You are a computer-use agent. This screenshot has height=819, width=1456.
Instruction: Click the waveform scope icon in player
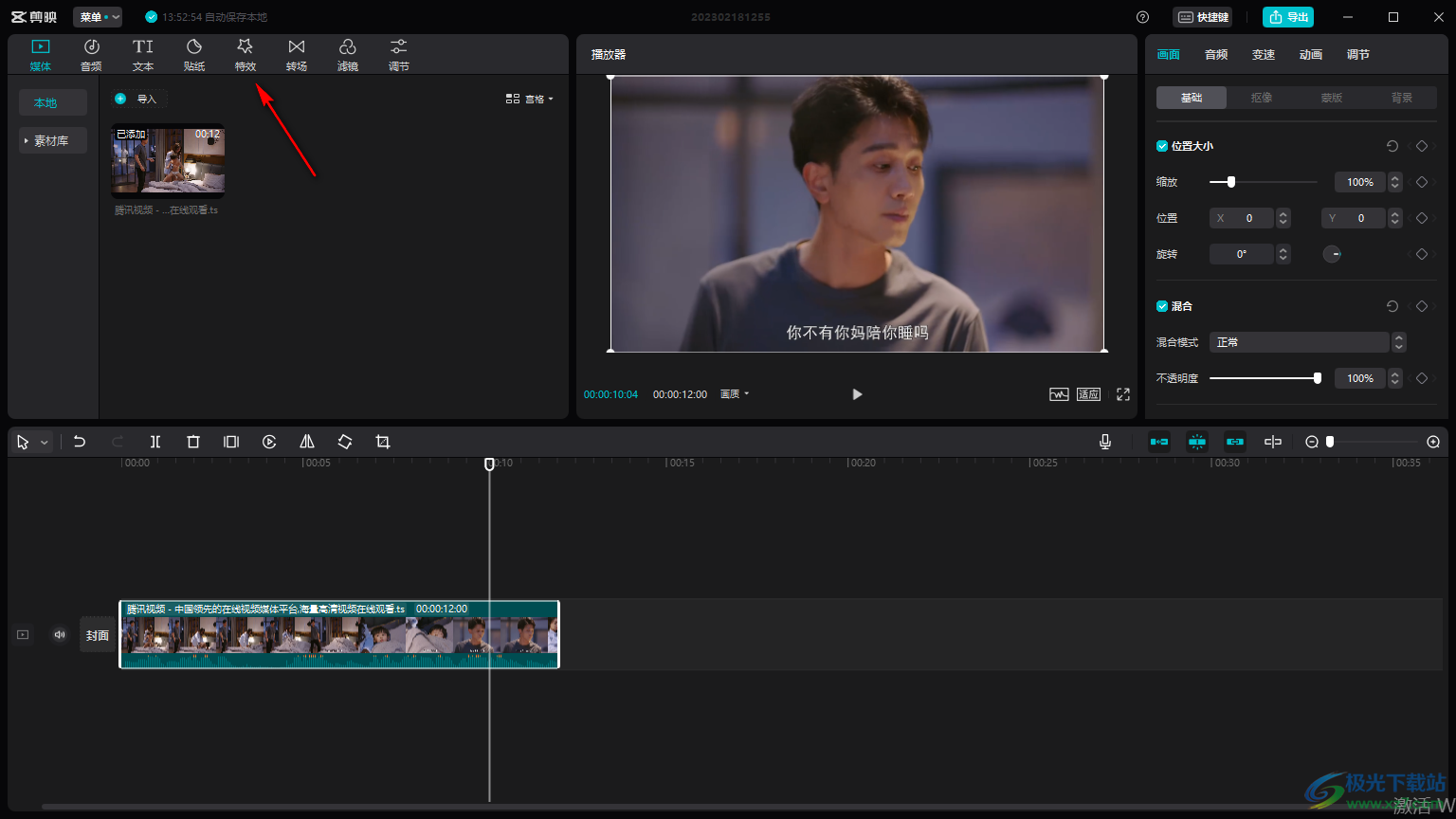[x=1059, y=394]
